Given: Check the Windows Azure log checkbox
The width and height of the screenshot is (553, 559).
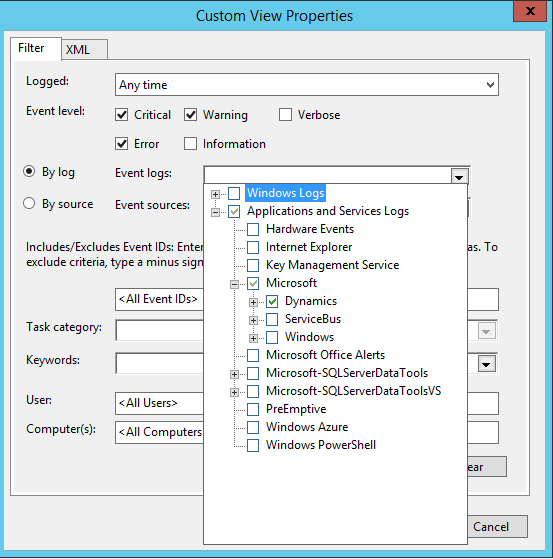Looking at the screenshot, I should pyautogui.click(x=253, y=427).
